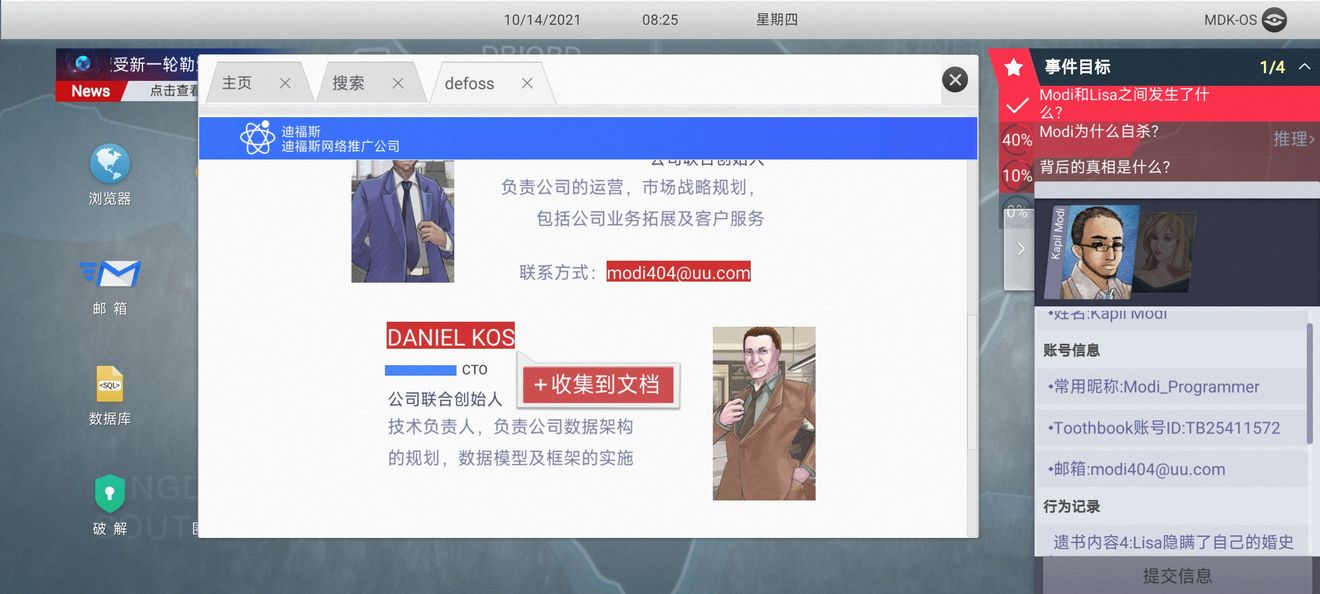
Task: Switch to the 主页 browser tab
Action: point(236,83)
